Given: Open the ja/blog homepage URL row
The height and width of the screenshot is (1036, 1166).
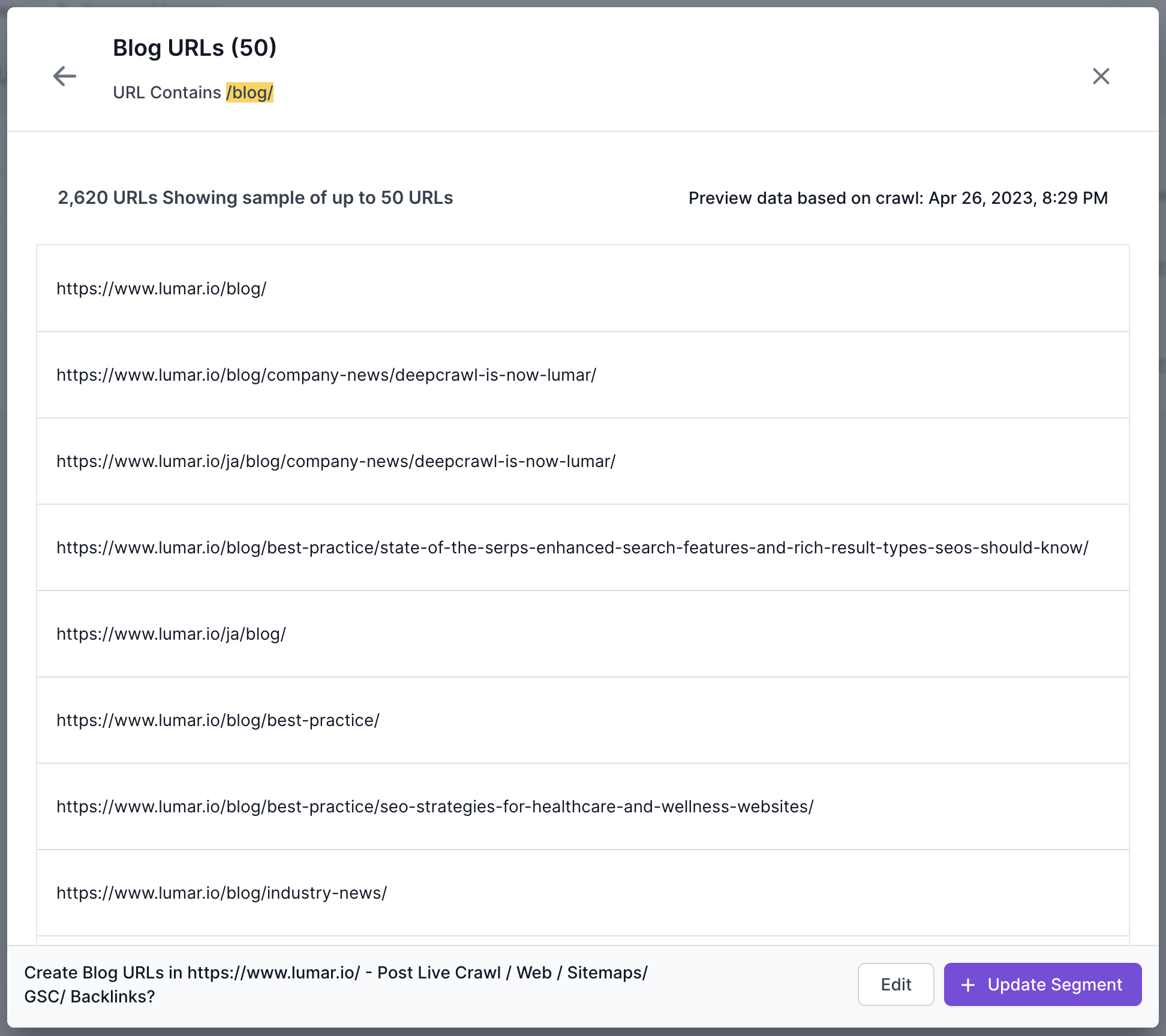Looking at the screenshot, I should [x=172, y=634].
